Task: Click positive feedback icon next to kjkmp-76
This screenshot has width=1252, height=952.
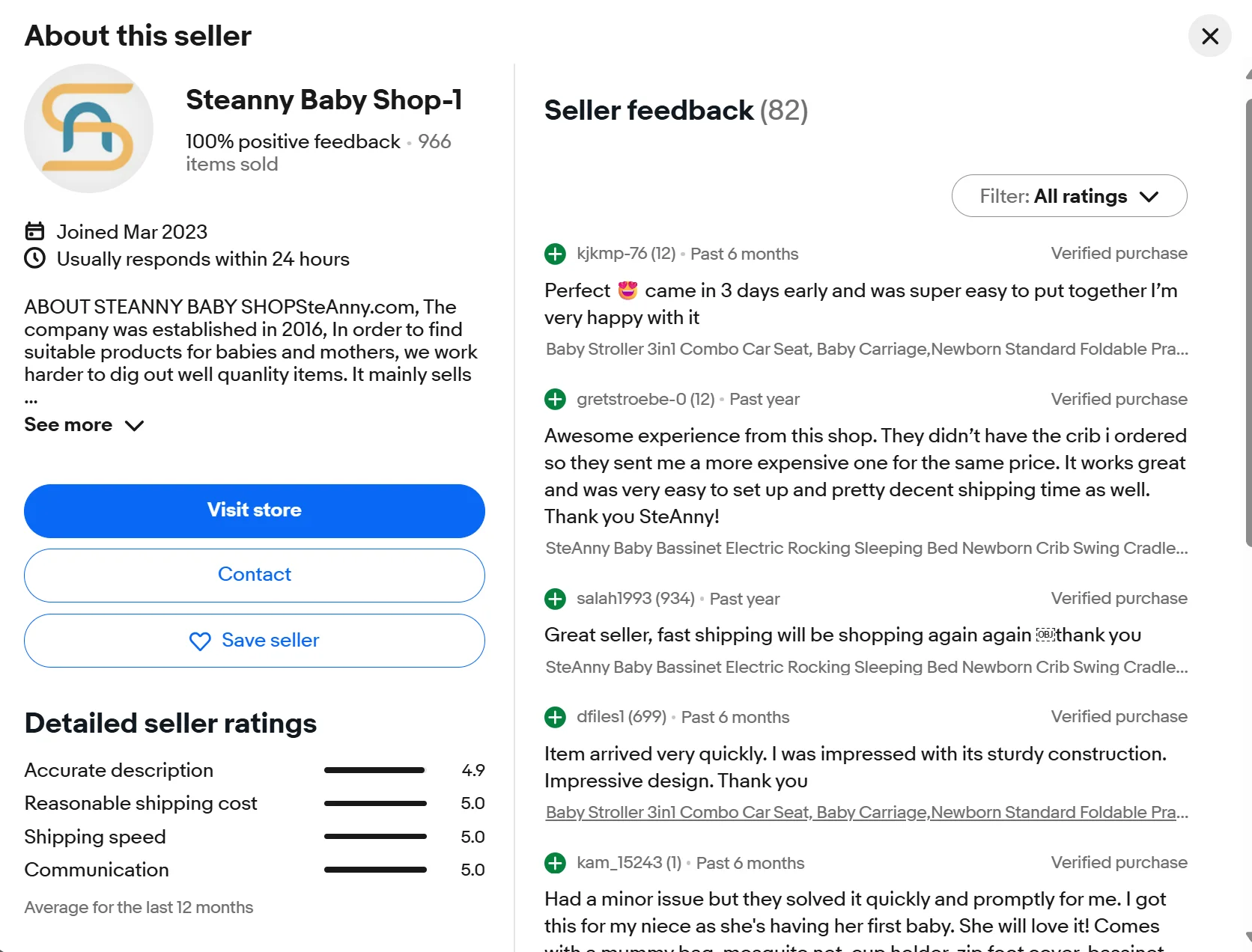Action: (555, 254)
